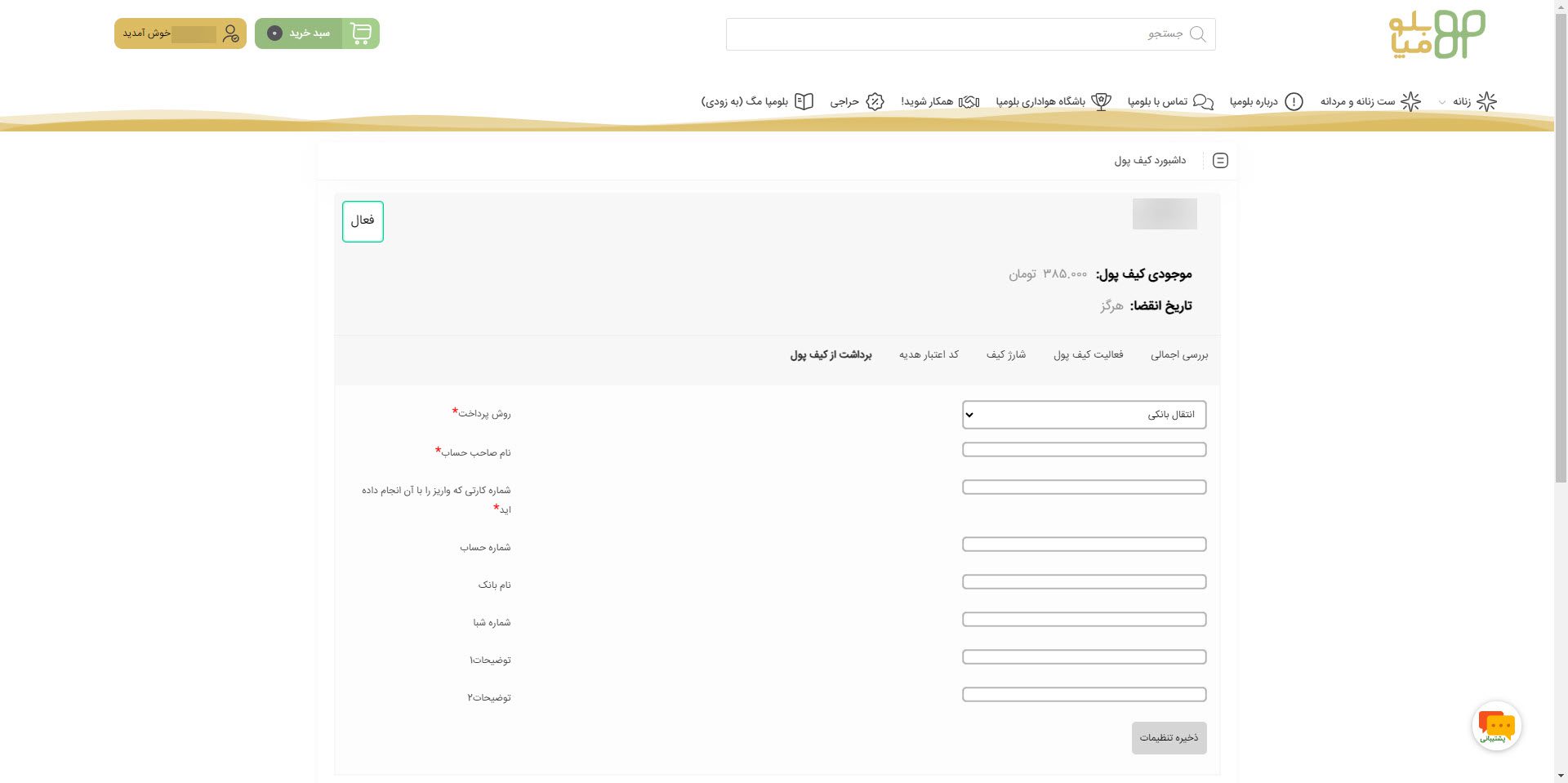Image resolution: width=1568 pixels, height=783 pixels.
Task: Click the wallet dashboard menu icon
Action: click(1220, 161)
